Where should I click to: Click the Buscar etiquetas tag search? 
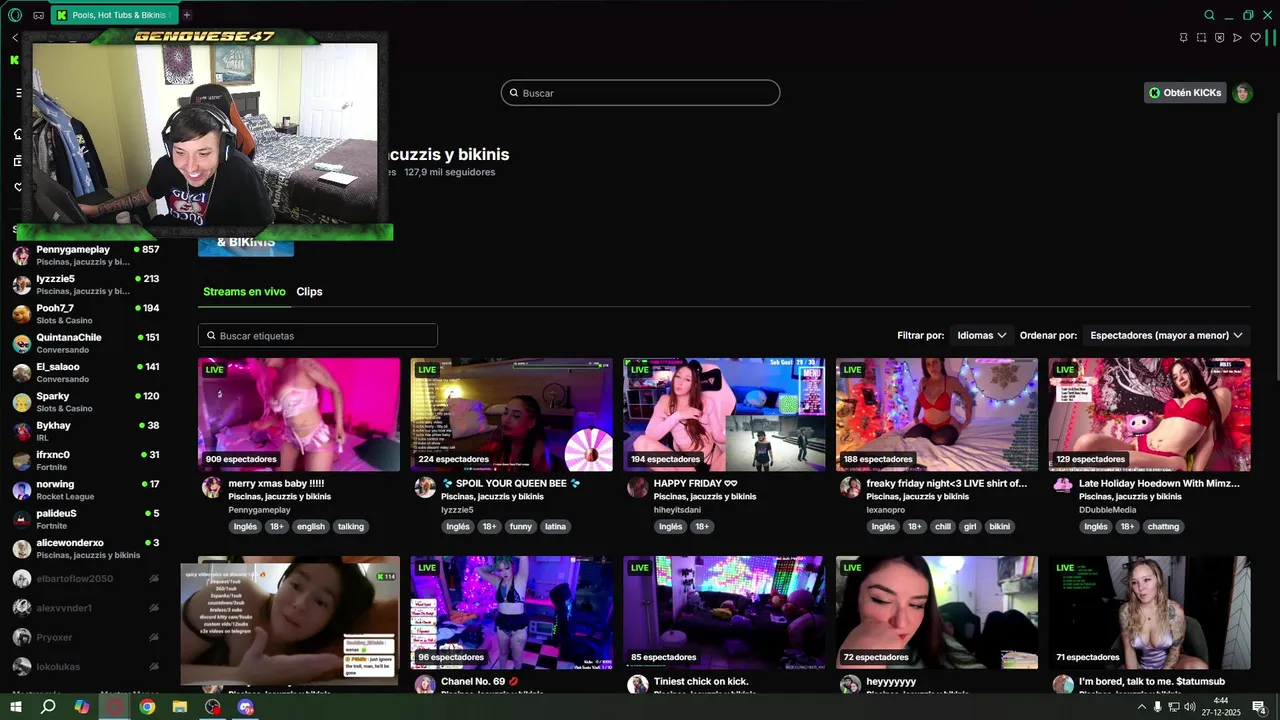pos(318,336)
